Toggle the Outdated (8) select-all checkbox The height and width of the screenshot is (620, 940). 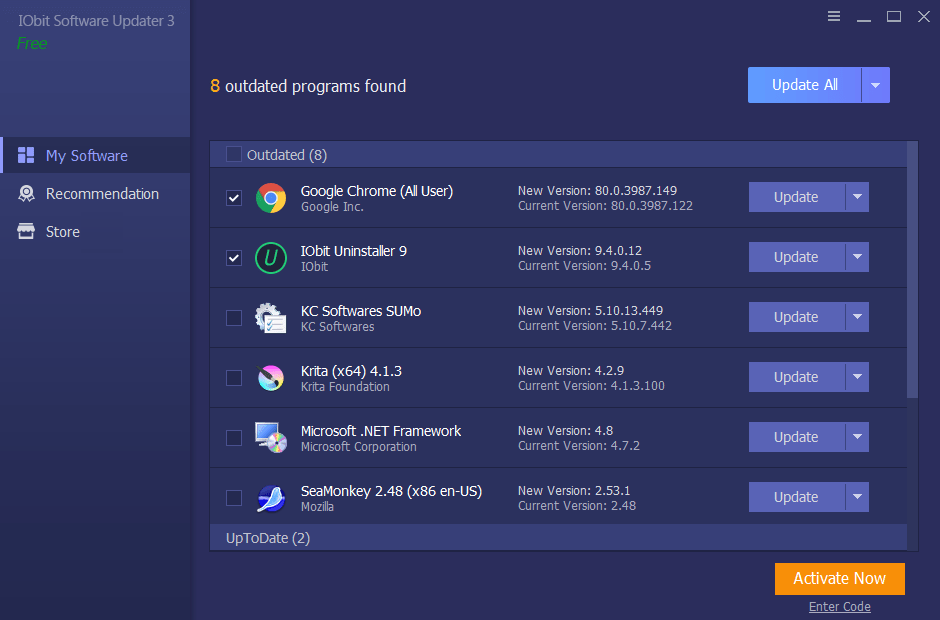click(234, 155)
